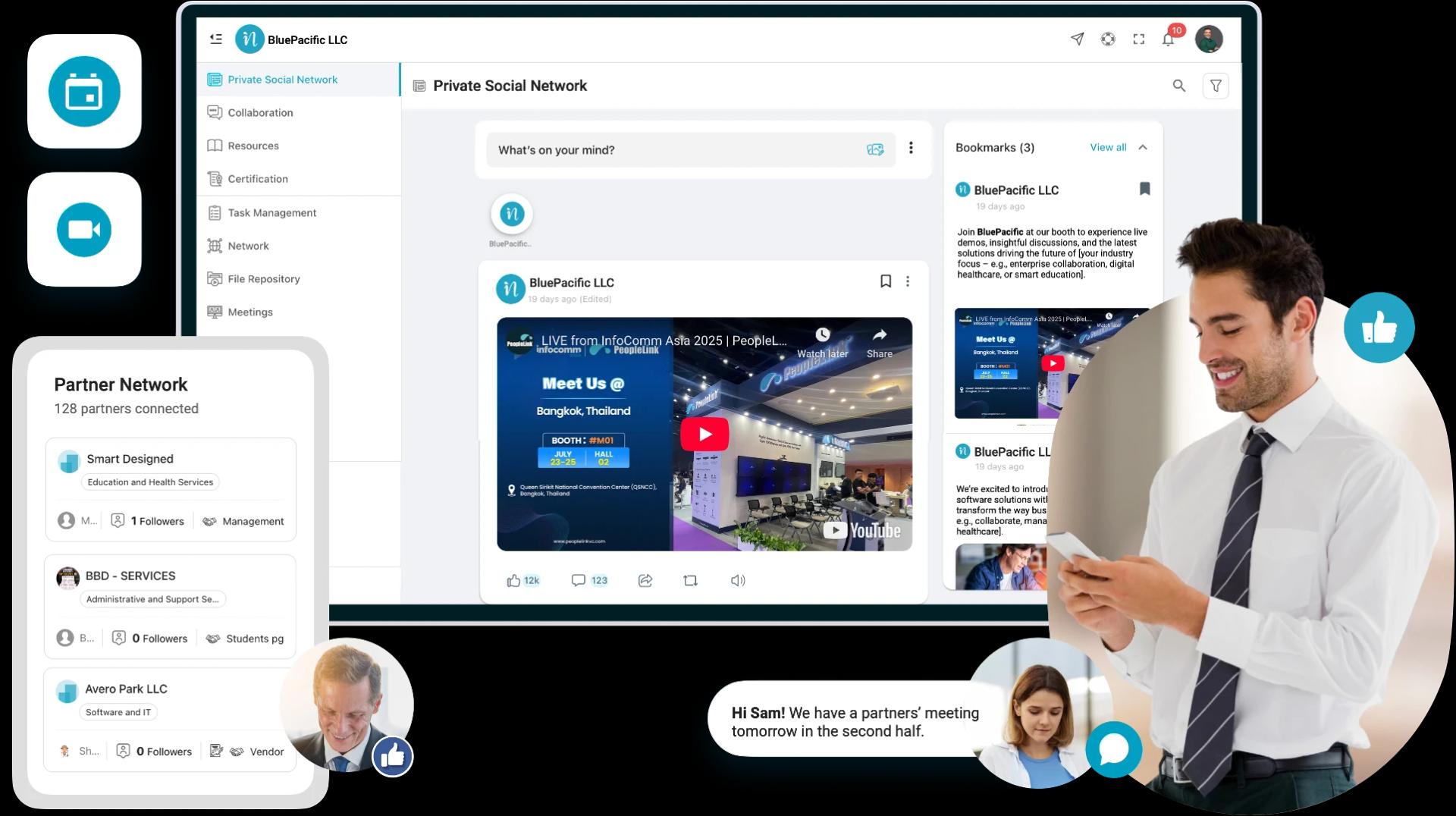Open the filter icon beside search
The image size is (1456, 816).
(1216, 86)
